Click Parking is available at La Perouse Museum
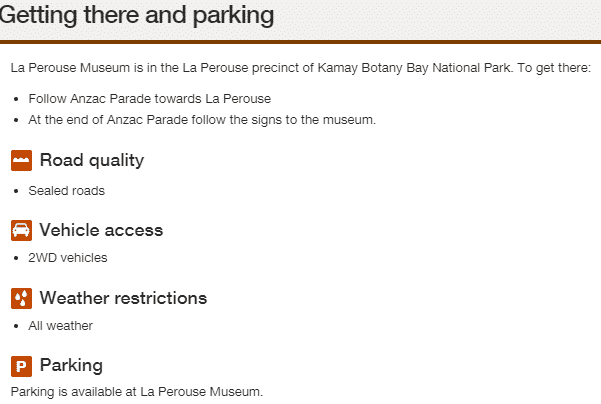This screenshot has height=404, width=601. click(x=137, y=392)
